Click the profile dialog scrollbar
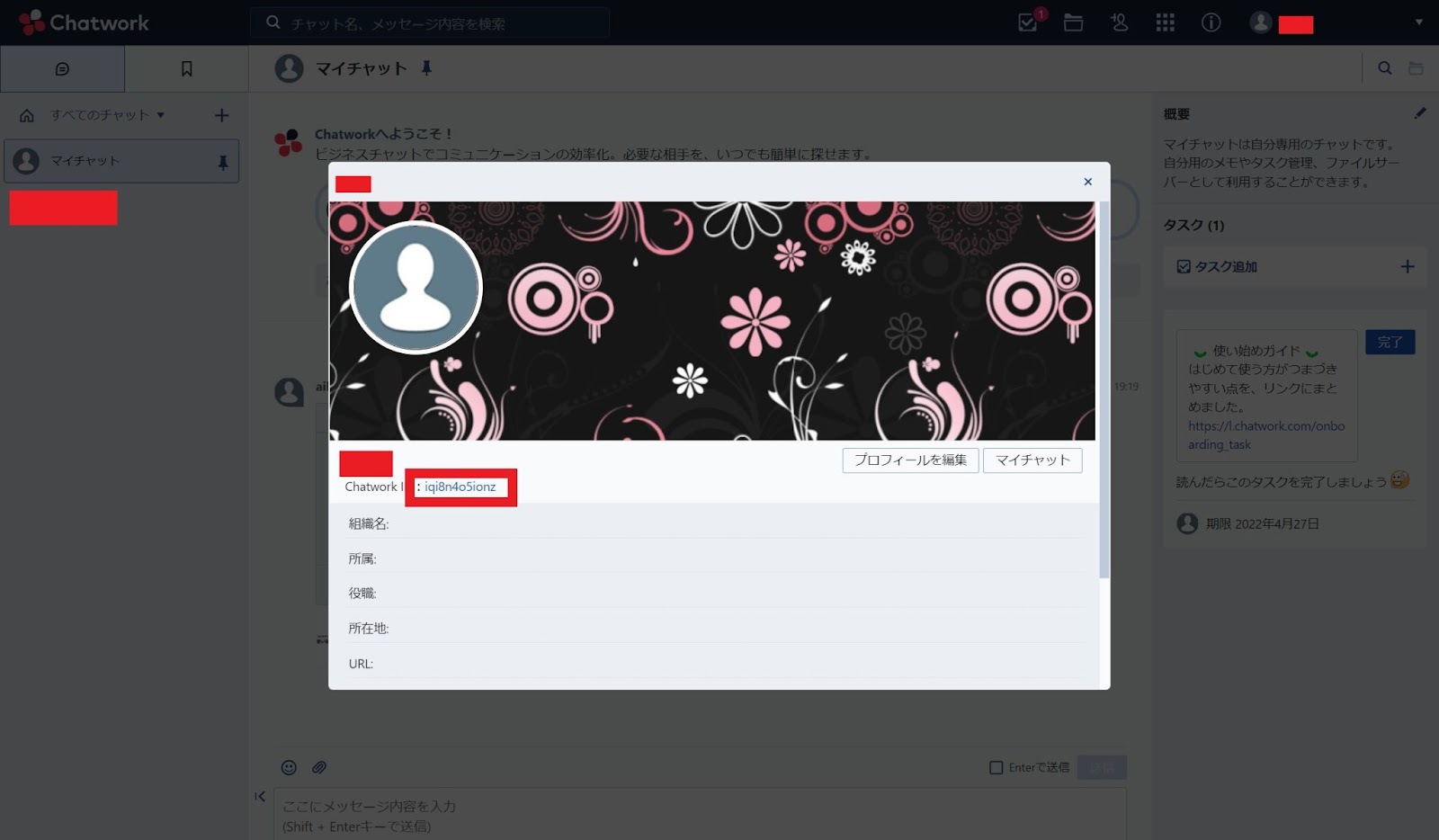Image resolution: width=1439 pixels, height=840 pixels. tap(1104, 390)
